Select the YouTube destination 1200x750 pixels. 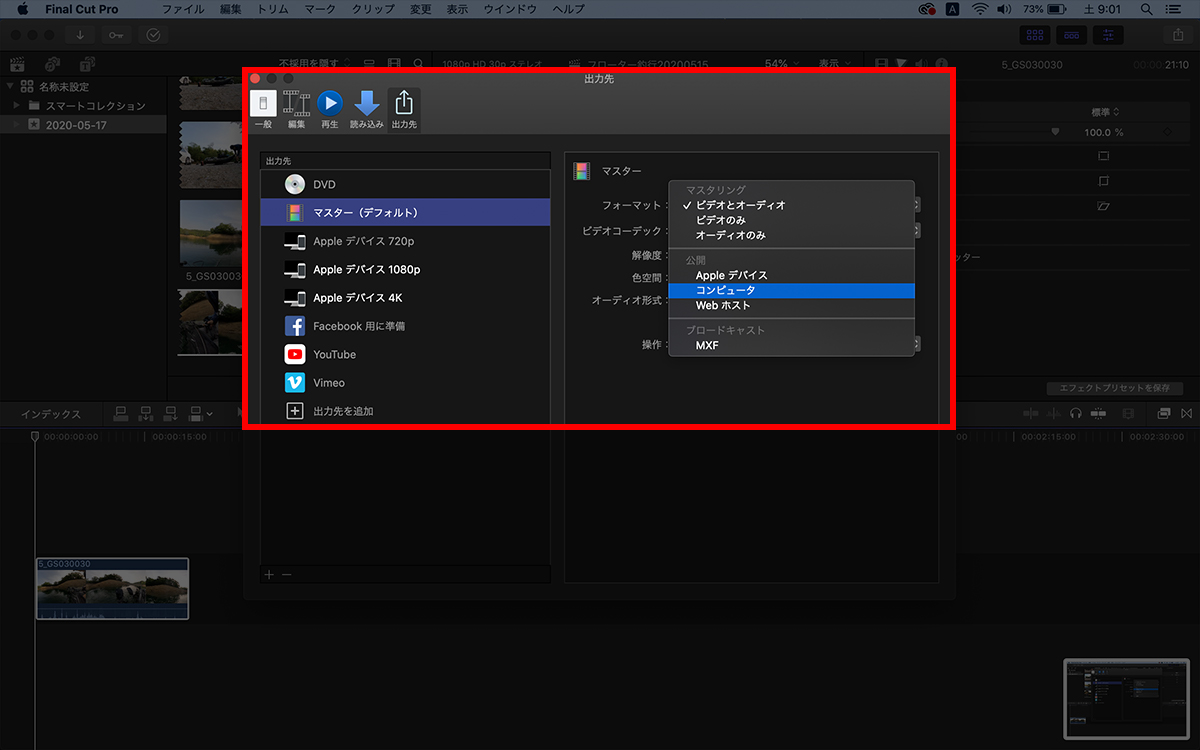(x=334, y=354)
